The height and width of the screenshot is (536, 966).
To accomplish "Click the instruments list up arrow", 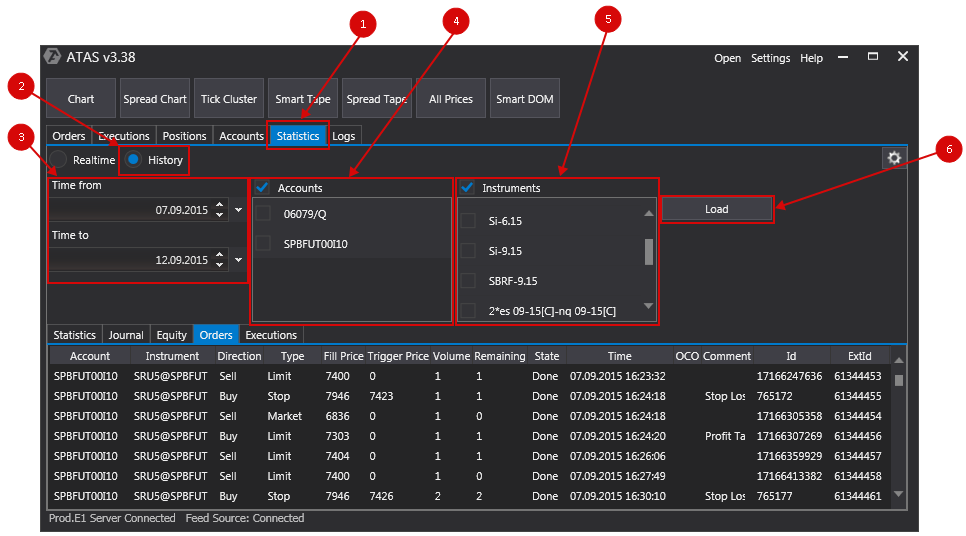I will [x=648, y=213].
